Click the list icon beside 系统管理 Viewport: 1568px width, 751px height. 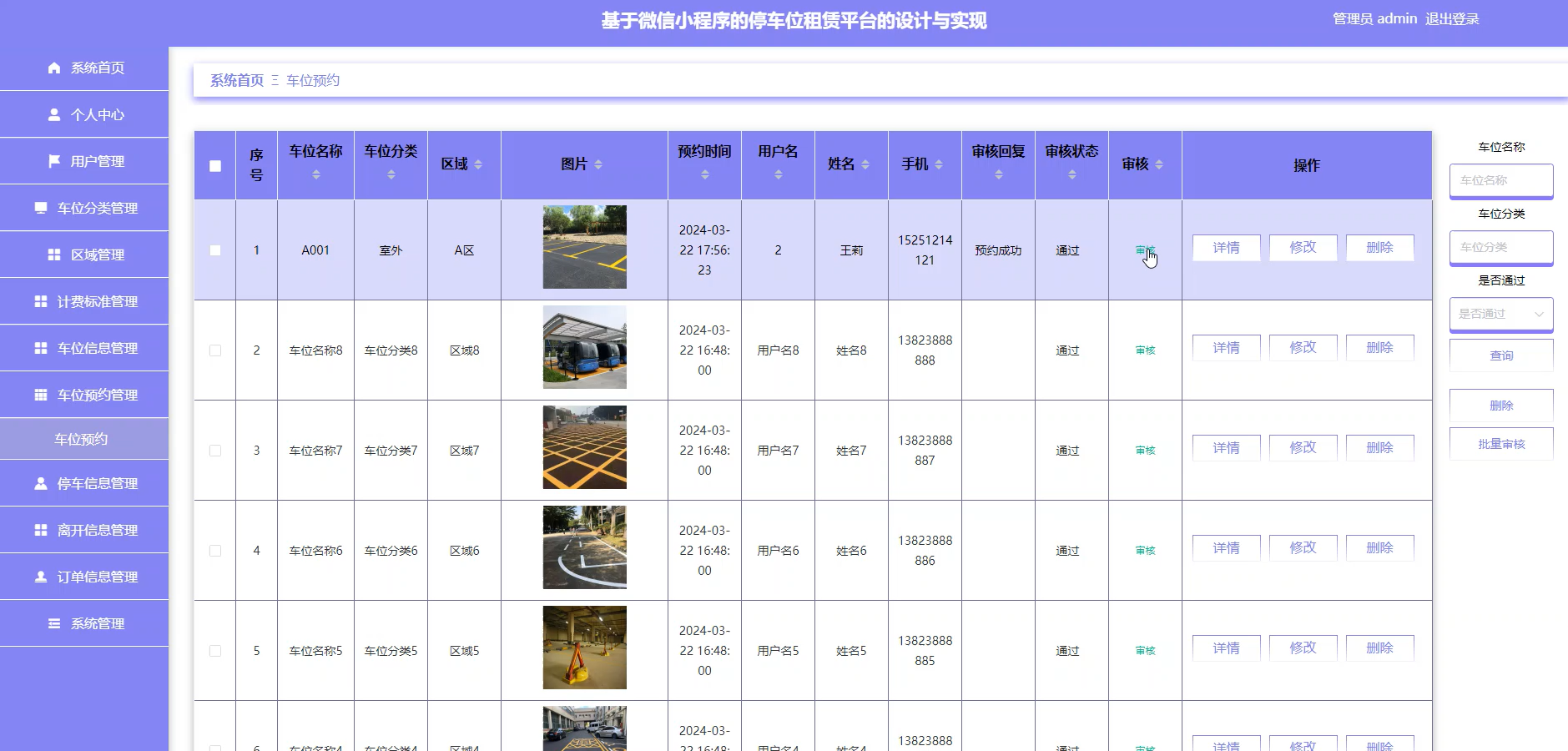click(x=54, y=623)
